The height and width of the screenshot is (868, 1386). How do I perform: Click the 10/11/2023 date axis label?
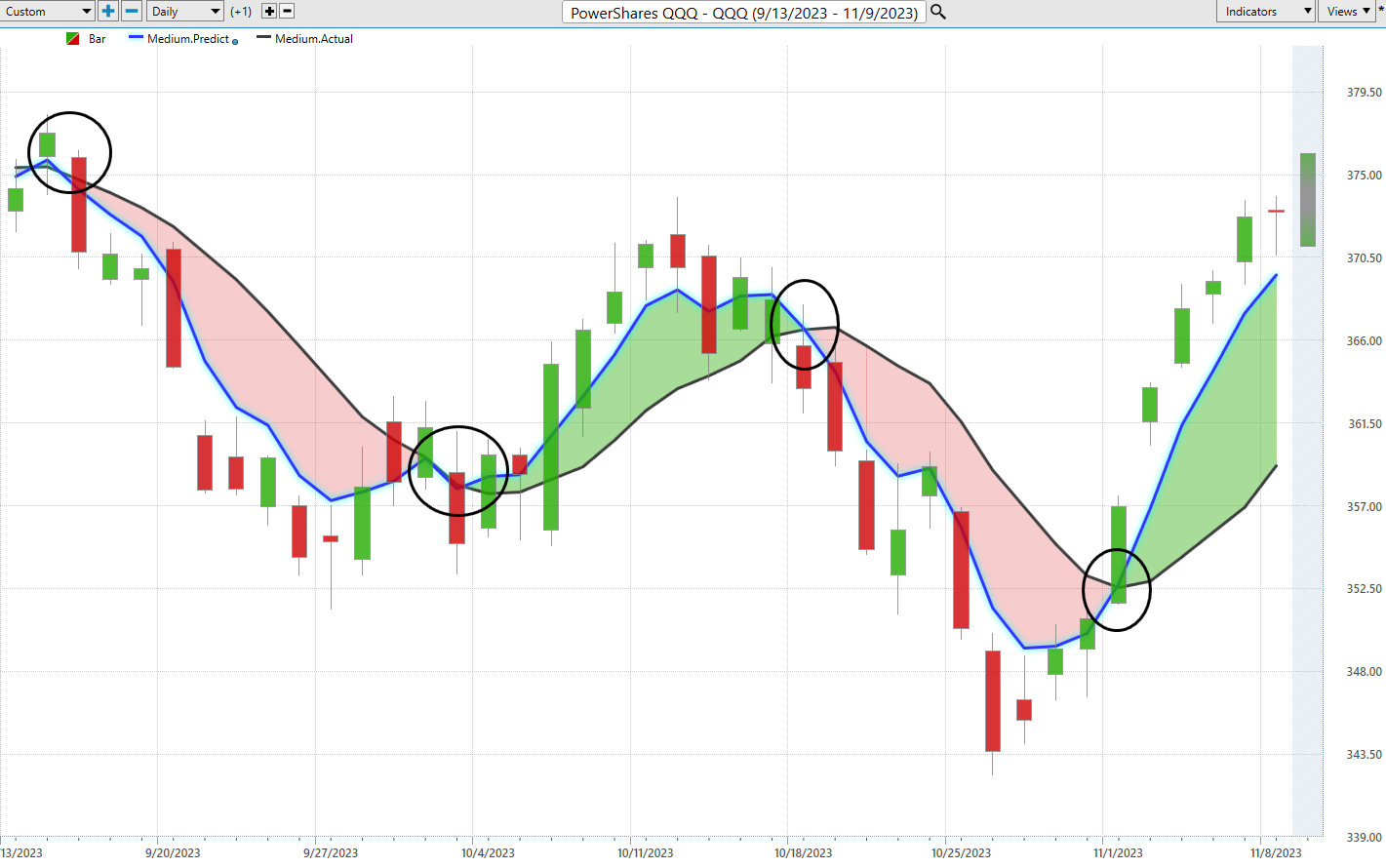(646, 853)
